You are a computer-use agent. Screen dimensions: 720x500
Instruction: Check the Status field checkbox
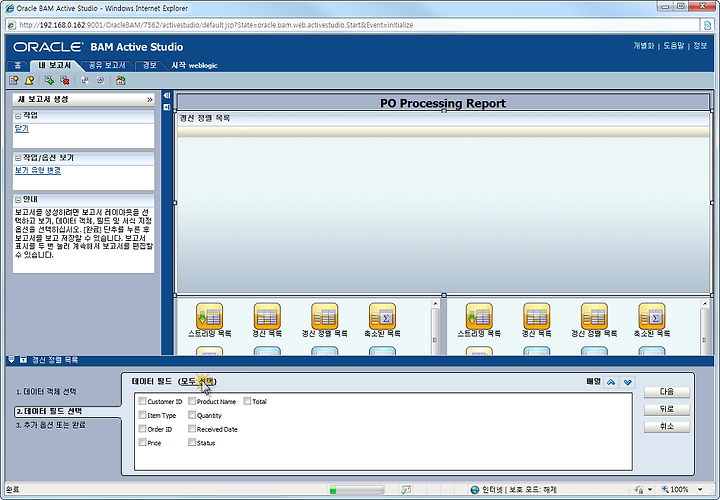click(192, 443)
